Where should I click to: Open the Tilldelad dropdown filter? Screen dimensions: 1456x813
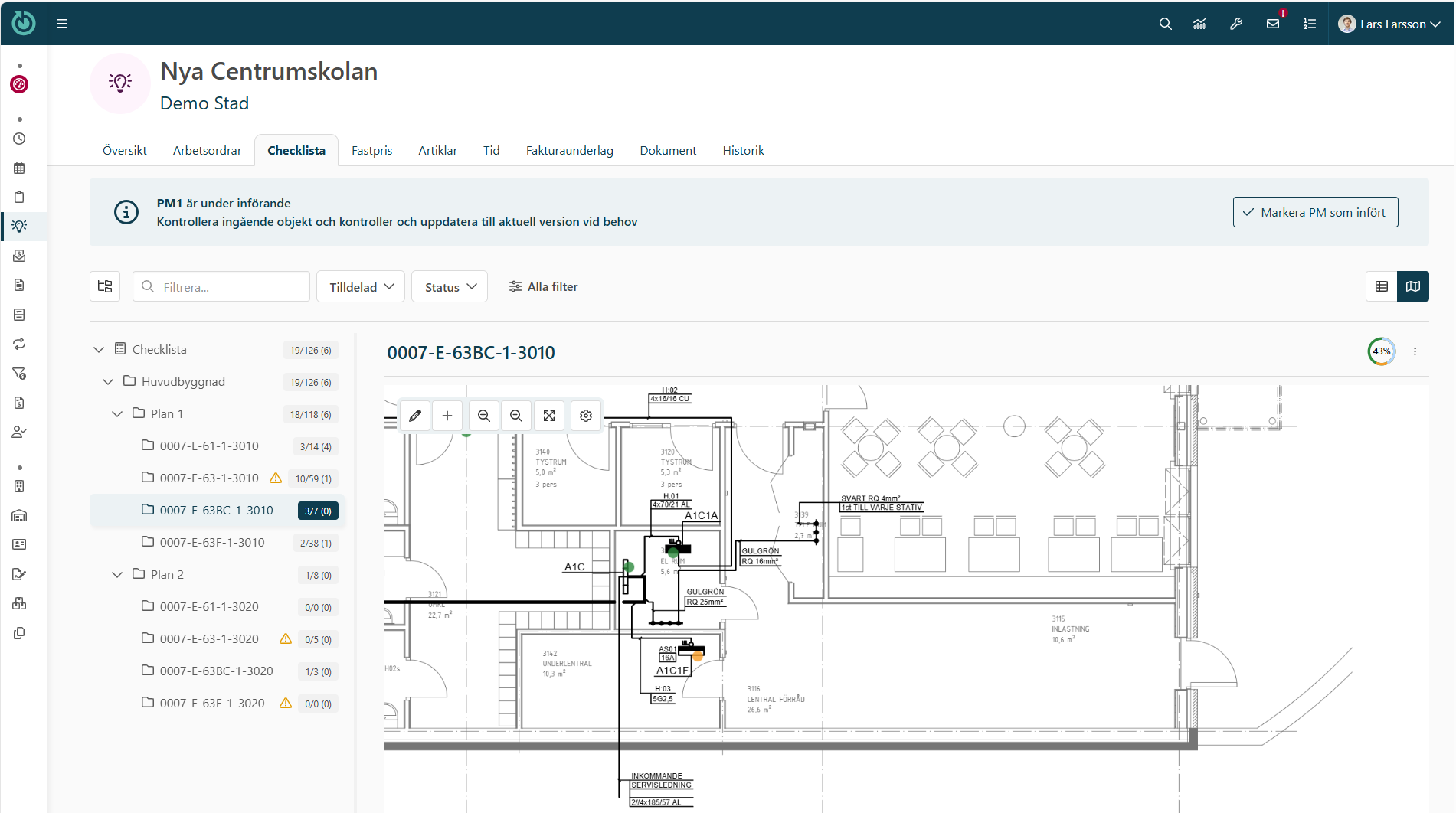coord(361,287)
